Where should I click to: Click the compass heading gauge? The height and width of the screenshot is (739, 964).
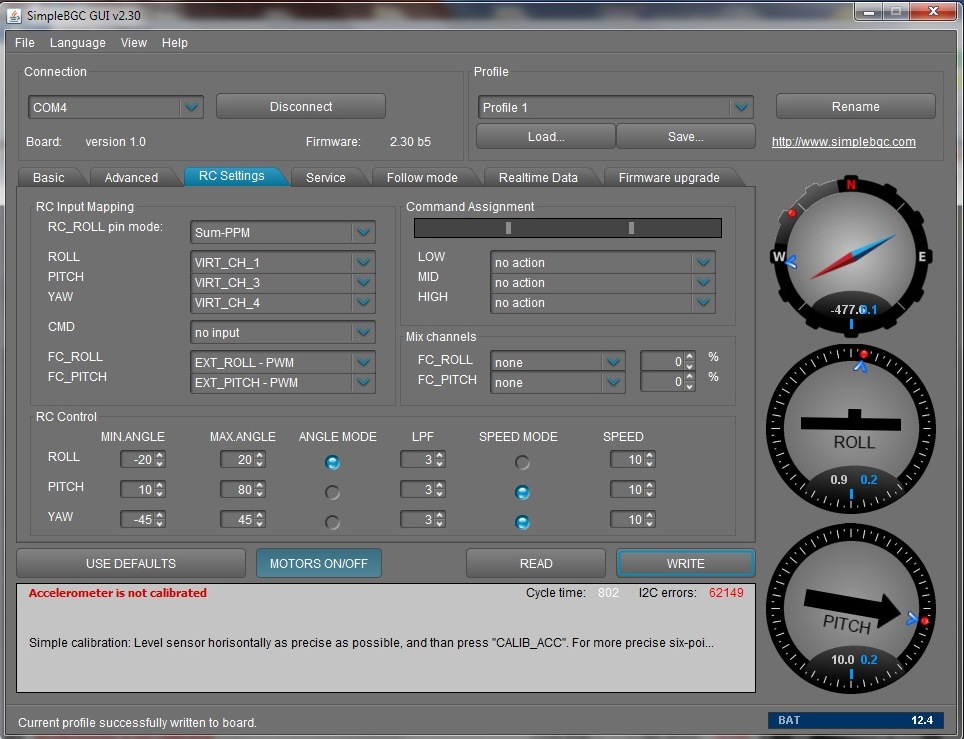851,257
